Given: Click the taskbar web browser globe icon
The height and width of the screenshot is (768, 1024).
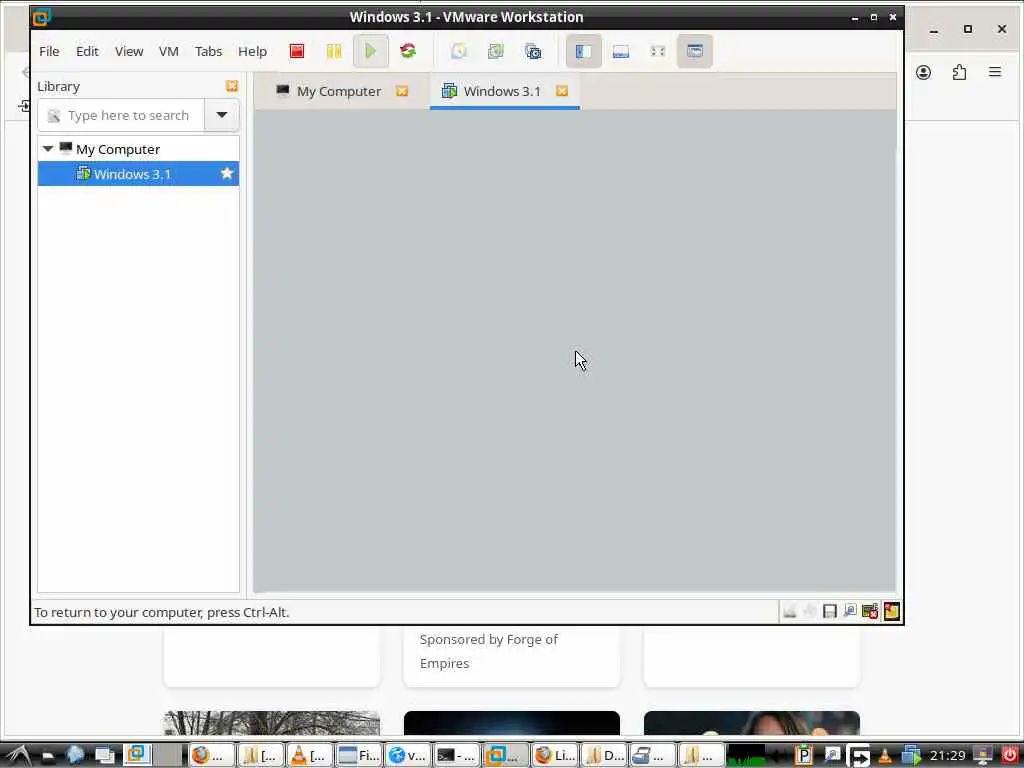Looking at the screenshot, I should tap(75, 755).
